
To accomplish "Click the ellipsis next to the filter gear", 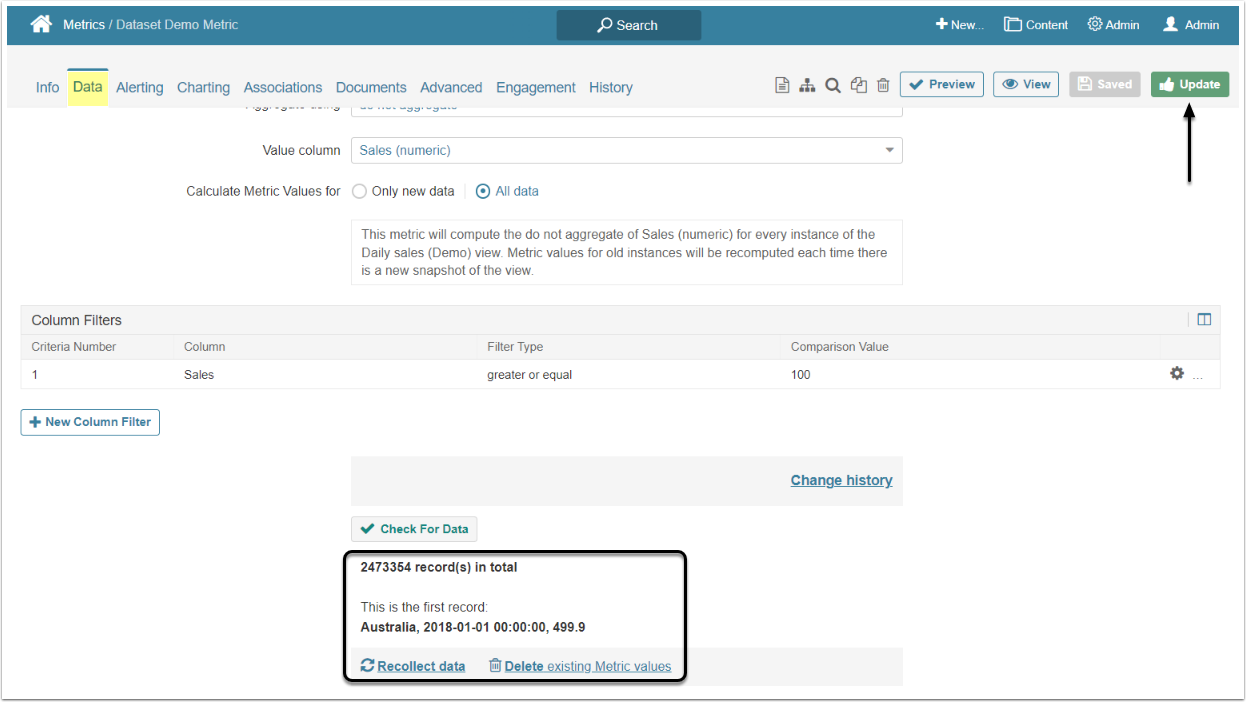I will pos(1198,376).
